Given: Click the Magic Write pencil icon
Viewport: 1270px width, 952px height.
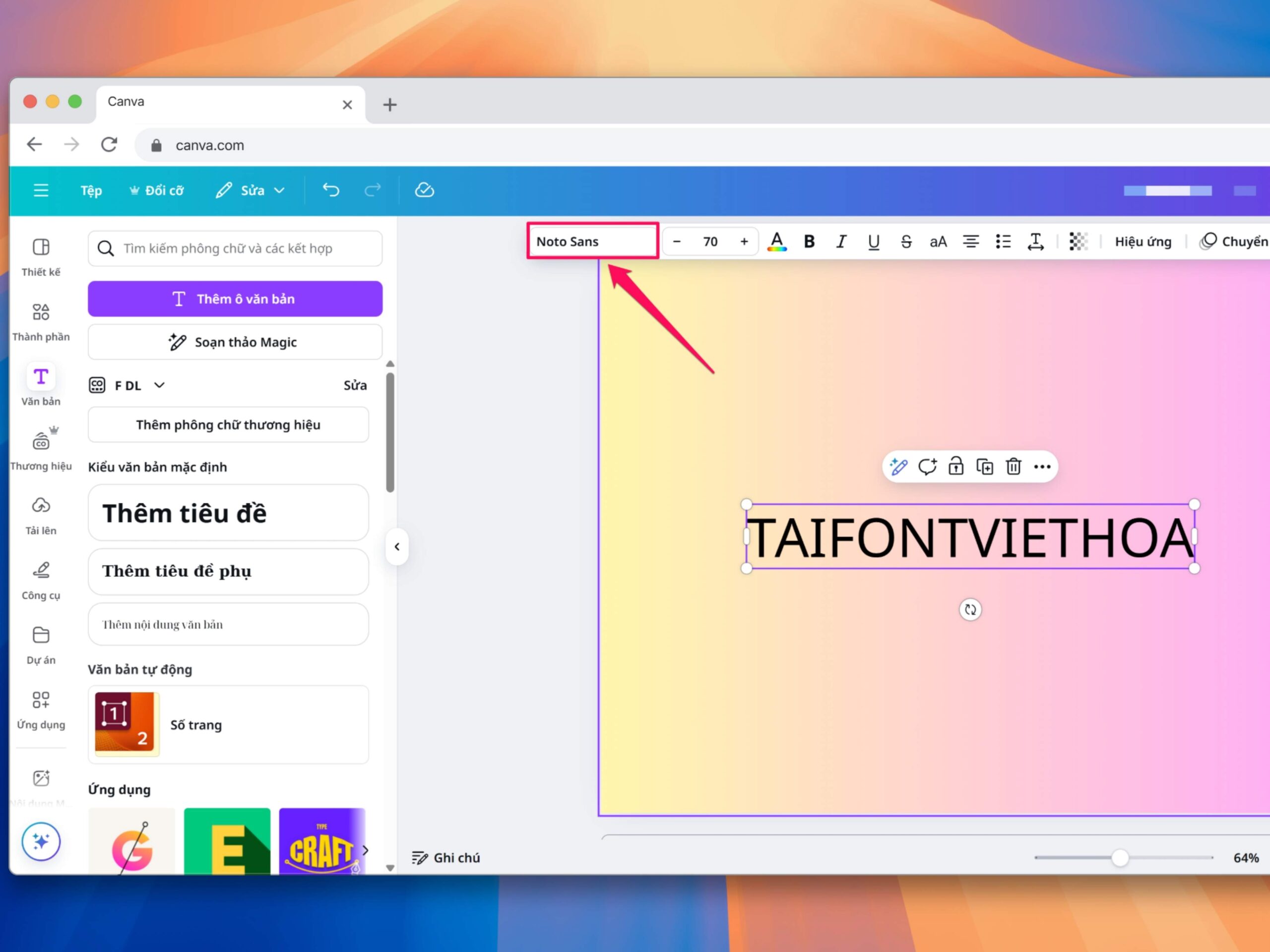Looking at the screenshot, I should tap(898, 467).
